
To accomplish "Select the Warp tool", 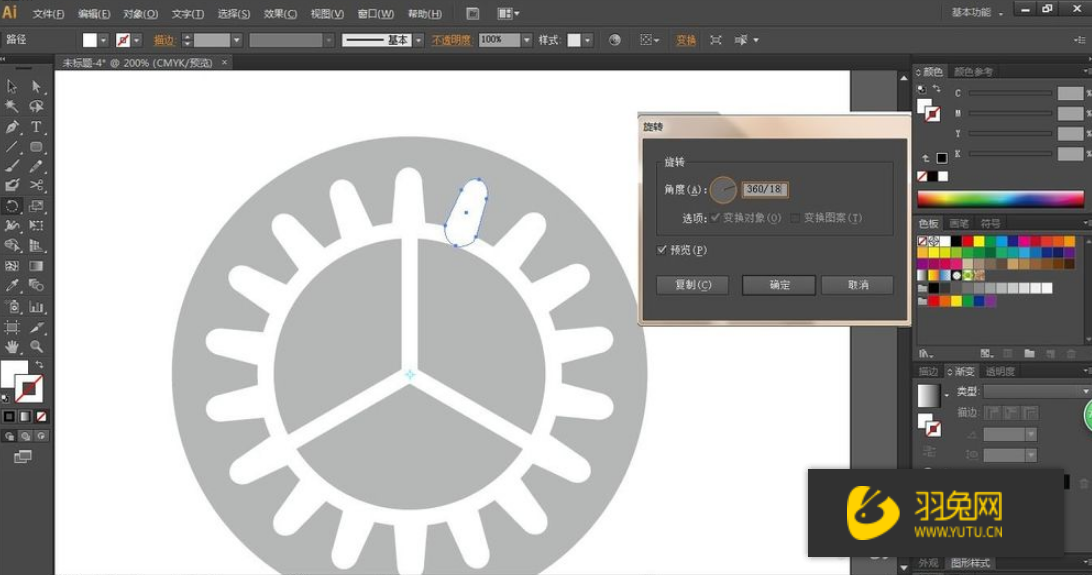I will pos(12,226).
